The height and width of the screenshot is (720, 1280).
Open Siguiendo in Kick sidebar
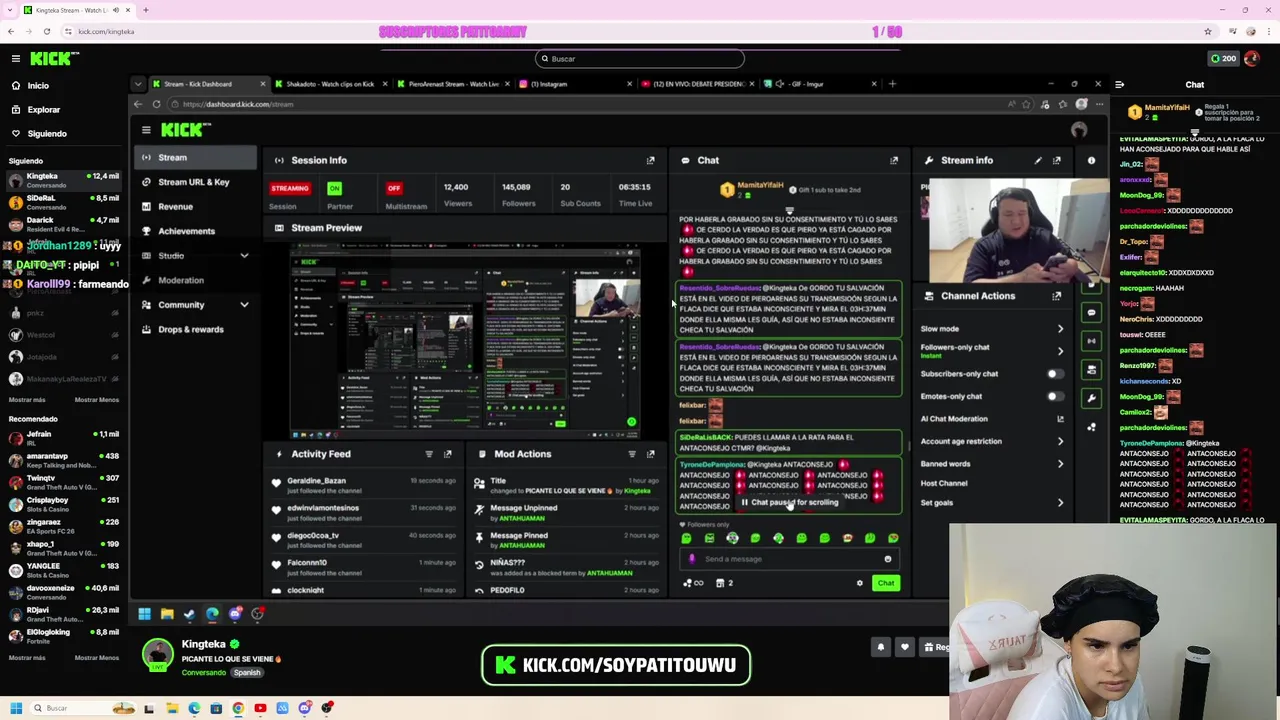coord(46,134)
